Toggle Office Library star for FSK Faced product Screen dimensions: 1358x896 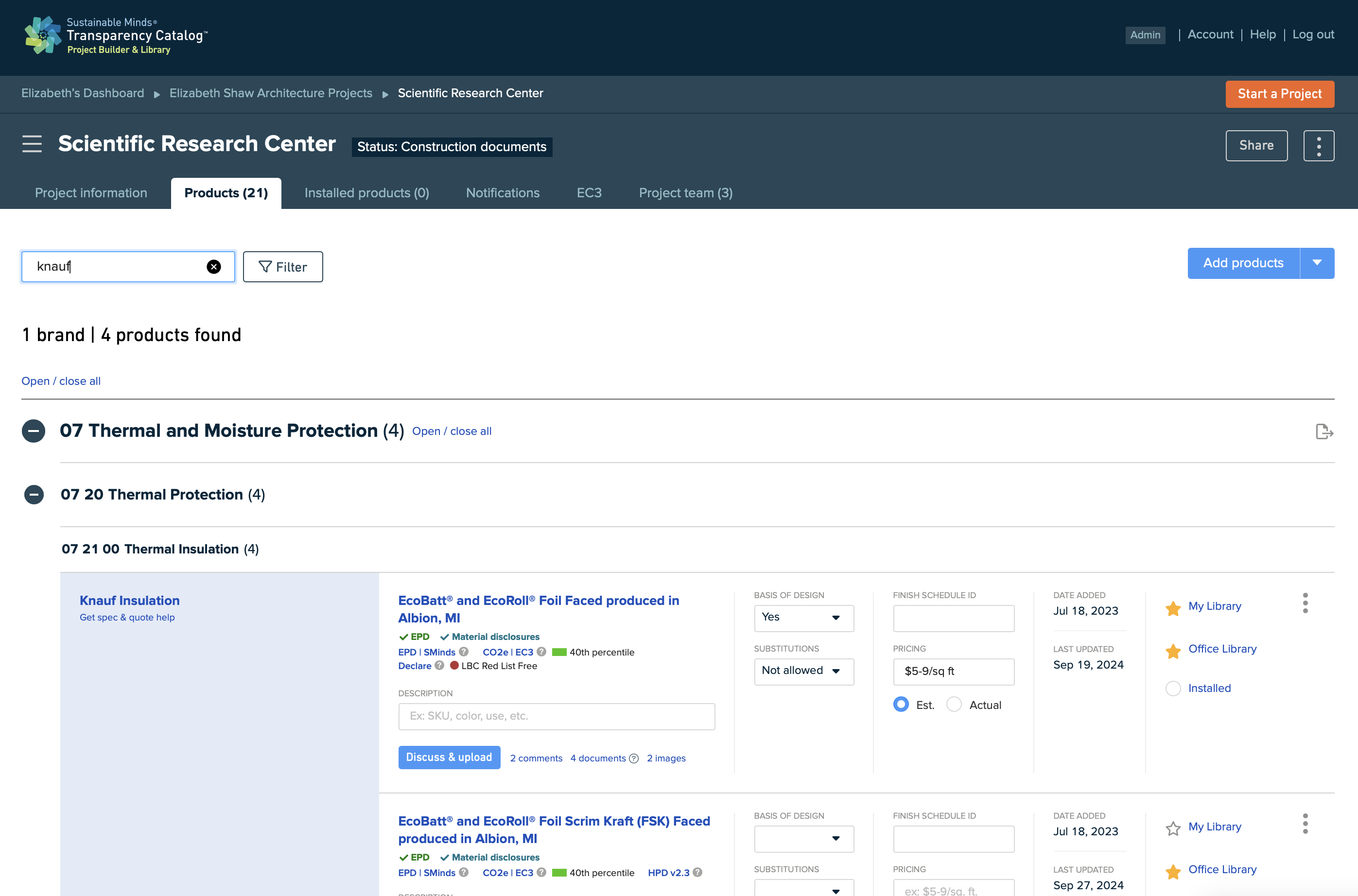point(1173,871)
